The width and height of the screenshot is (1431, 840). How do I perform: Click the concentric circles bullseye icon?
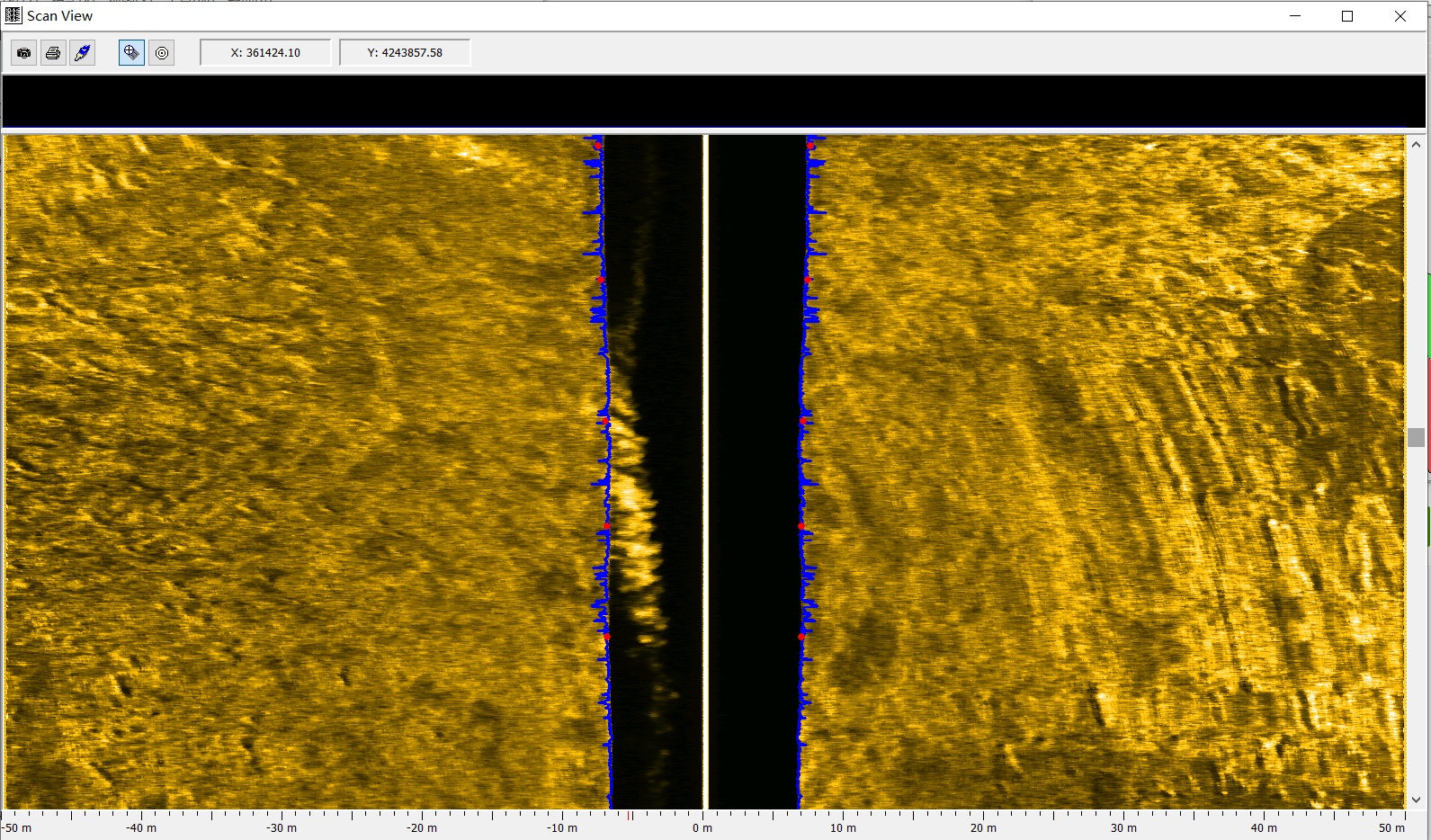point(162,53)
